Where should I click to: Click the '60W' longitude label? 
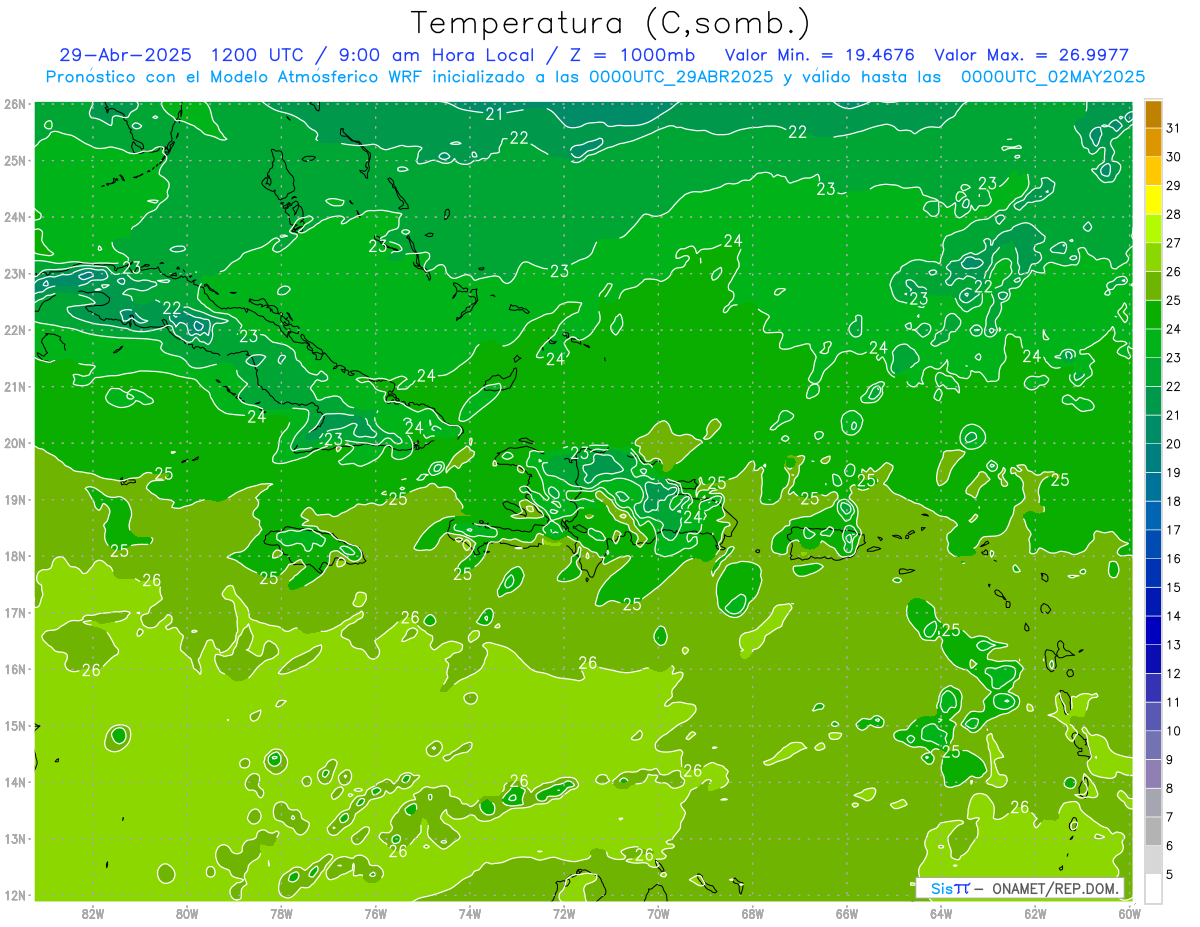(1130, 913)
